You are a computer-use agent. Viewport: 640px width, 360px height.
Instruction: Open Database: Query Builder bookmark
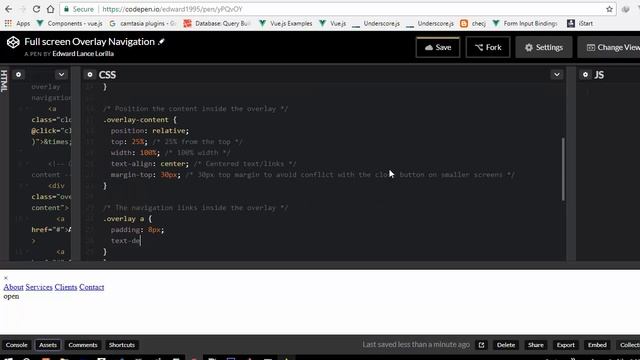(217, 24)
